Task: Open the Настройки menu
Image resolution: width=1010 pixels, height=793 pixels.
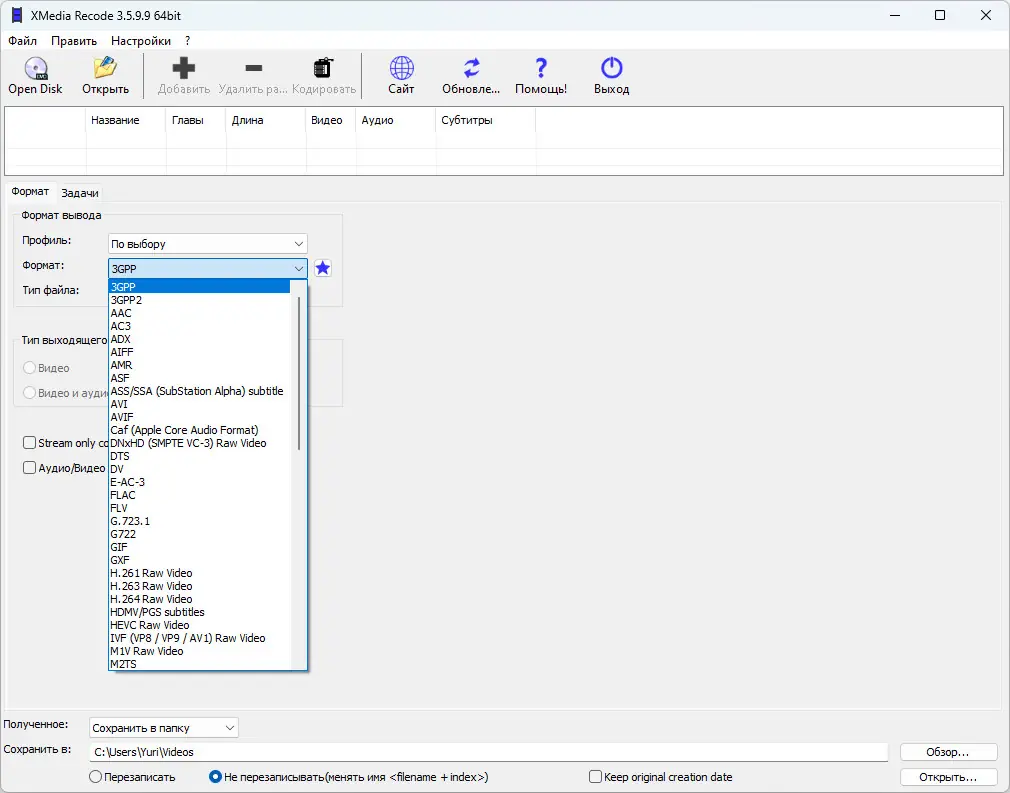Action: (140, 41)
